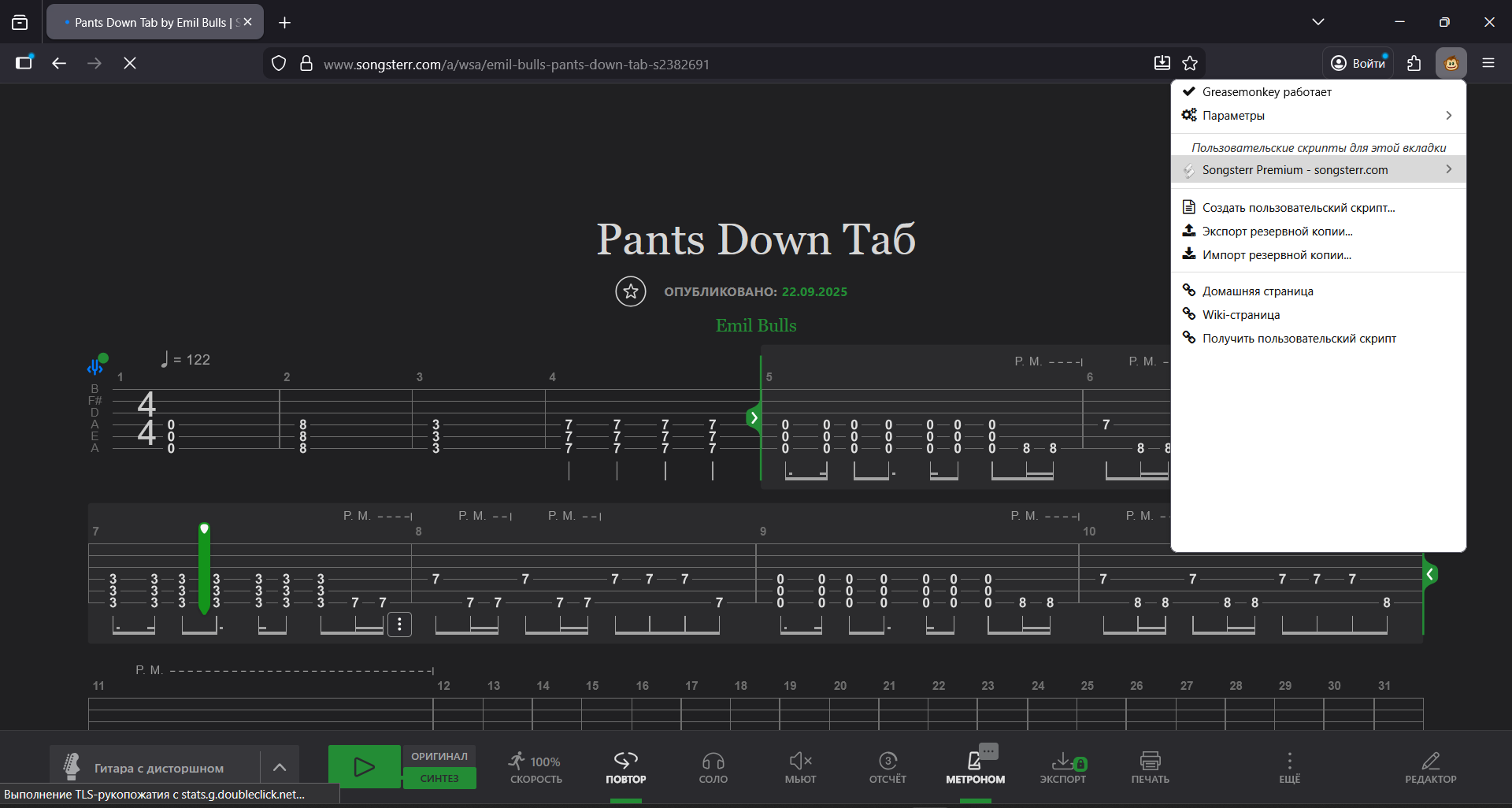The width and height of the screenshot is (1512, 808).
Task: Toggle the Повтор loop mode
Action: pos(626,768)
